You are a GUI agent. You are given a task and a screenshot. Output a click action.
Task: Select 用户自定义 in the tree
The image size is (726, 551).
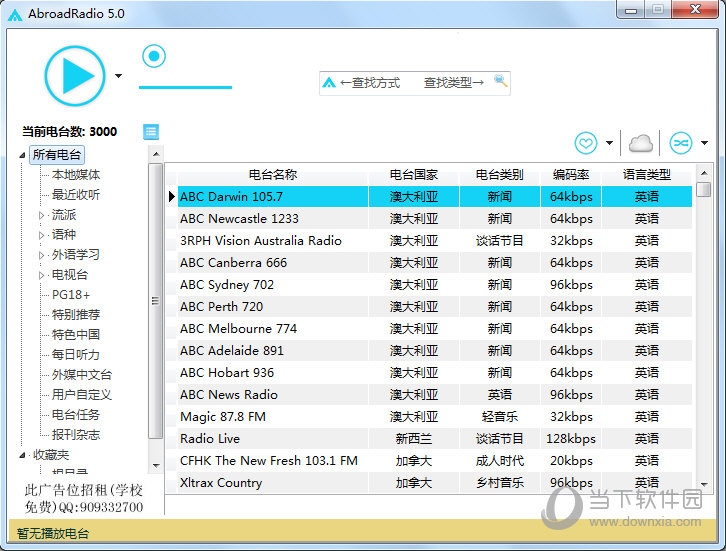pyautogui.click(x=82, y=395)
